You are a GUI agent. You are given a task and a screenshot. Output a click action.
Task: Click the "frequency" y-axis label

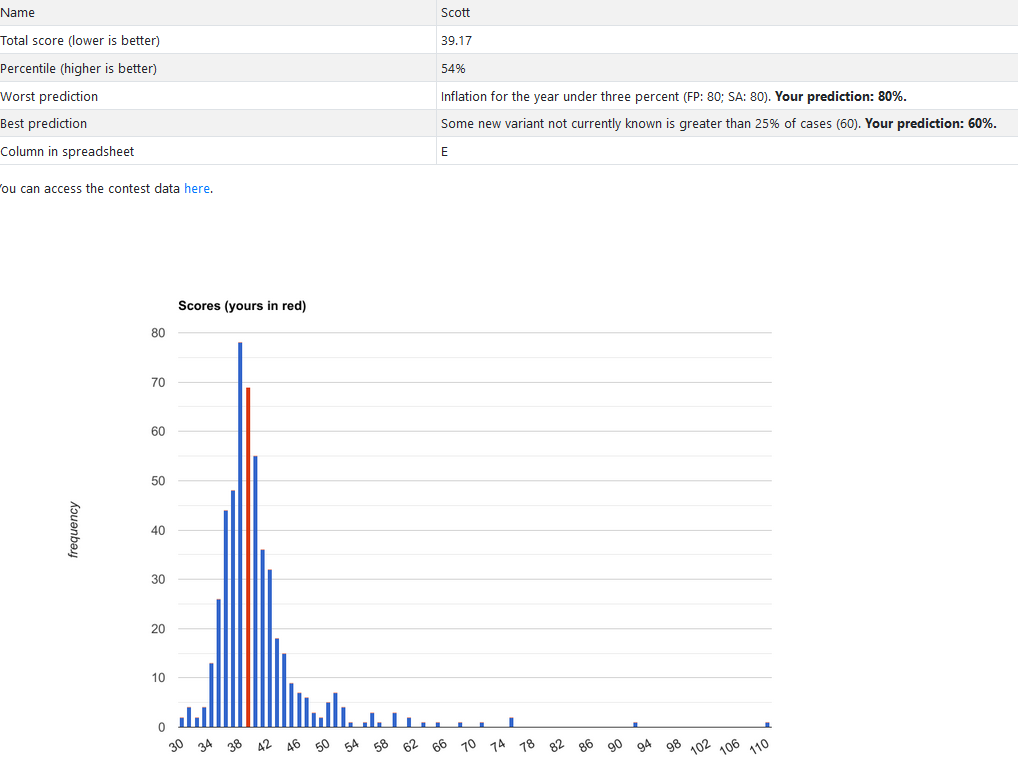pos(73,529)
